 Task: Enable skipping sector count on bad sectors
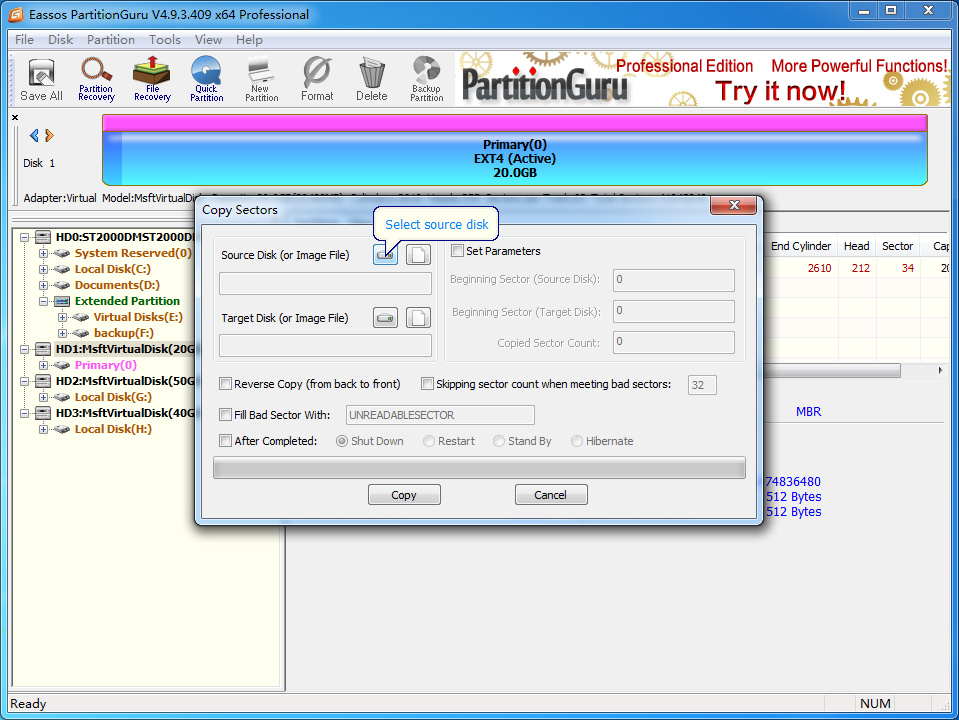[428, 384]
